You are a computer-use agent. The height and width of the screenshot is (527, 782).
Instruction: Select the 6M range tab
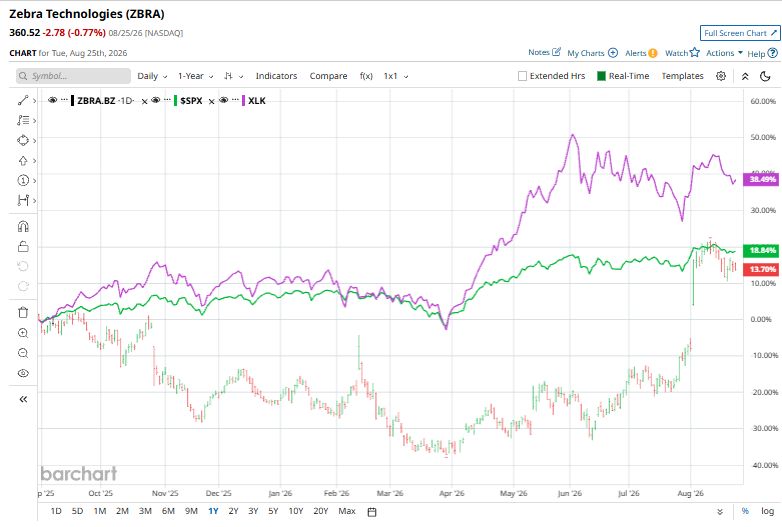[x=168, y=511]
